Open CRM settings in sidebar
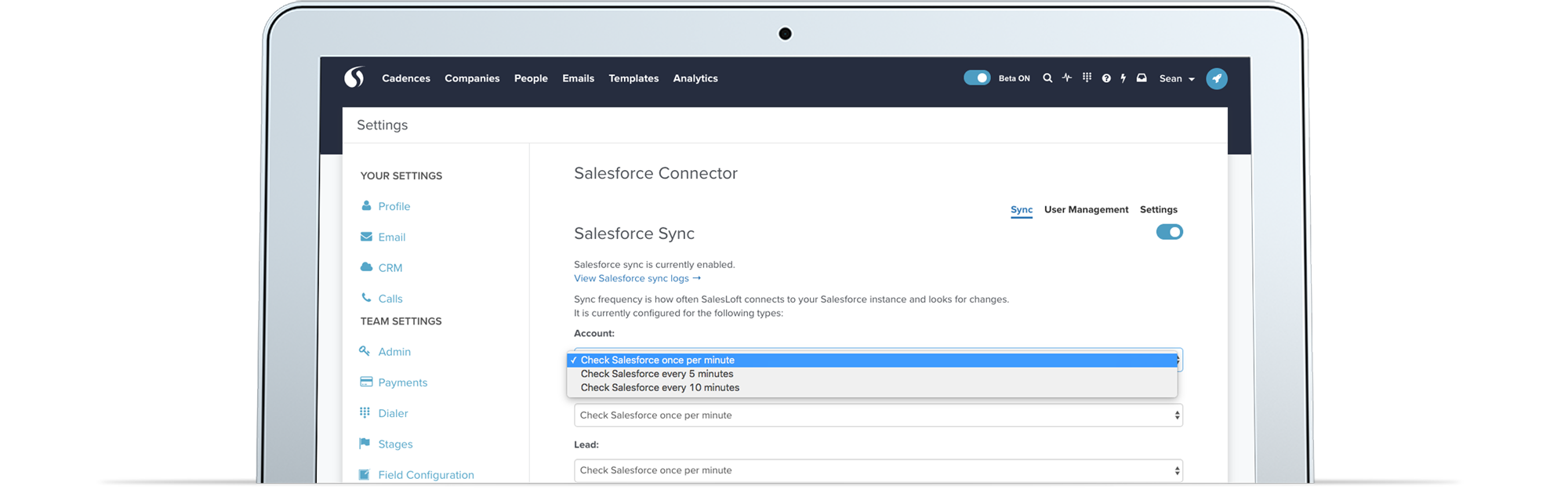The height and width of the screenshot is (493, 1568). coord(390,268)
